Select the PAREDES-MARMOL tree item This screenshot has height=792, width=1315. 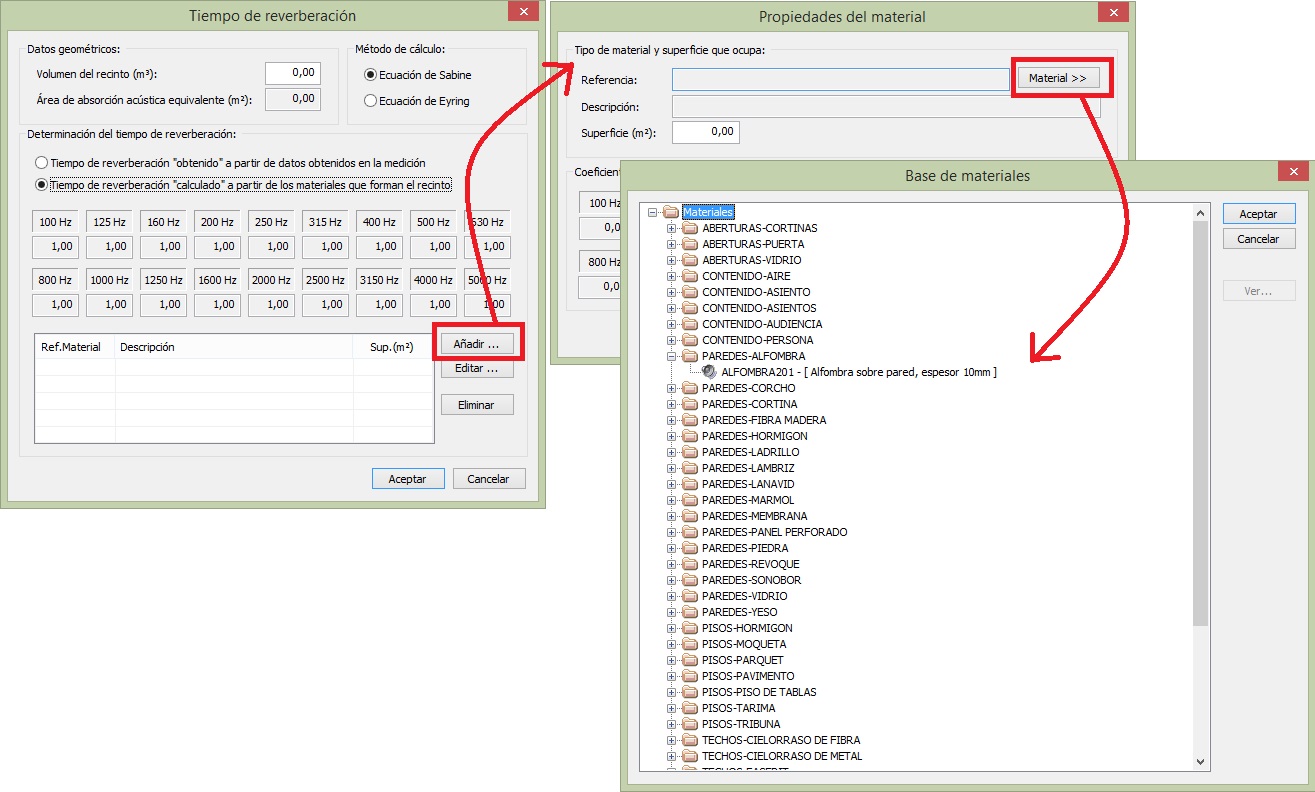tap(748, 500)
